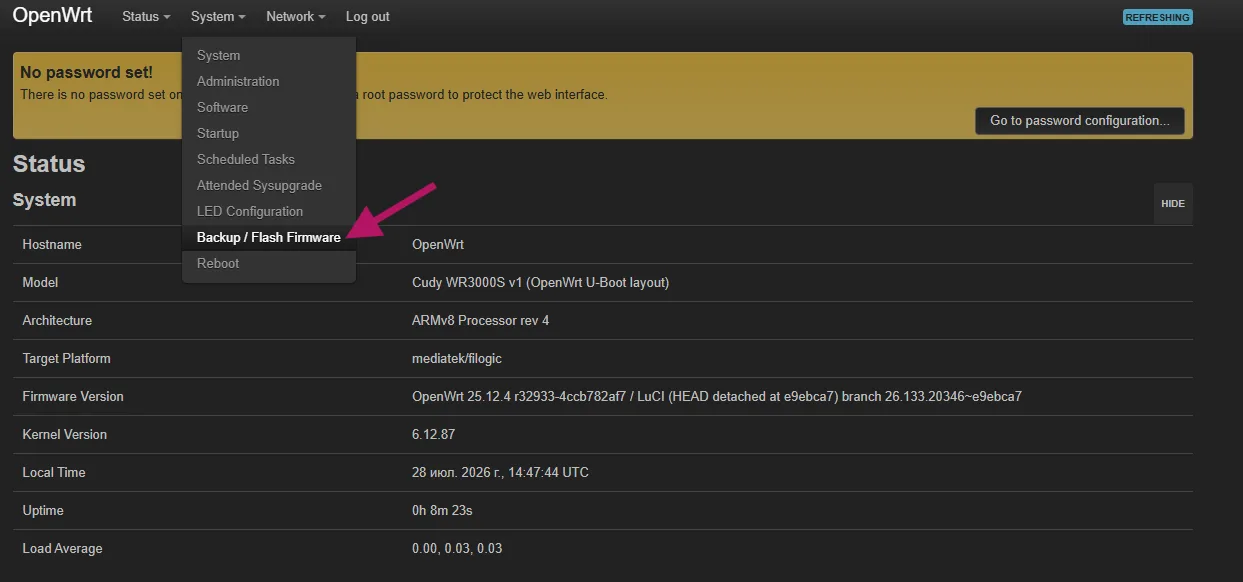The width and height of the screenshot is (1243, 582).
Task: Open the Status dropdown menu
Action: click(x=146, y=17)
